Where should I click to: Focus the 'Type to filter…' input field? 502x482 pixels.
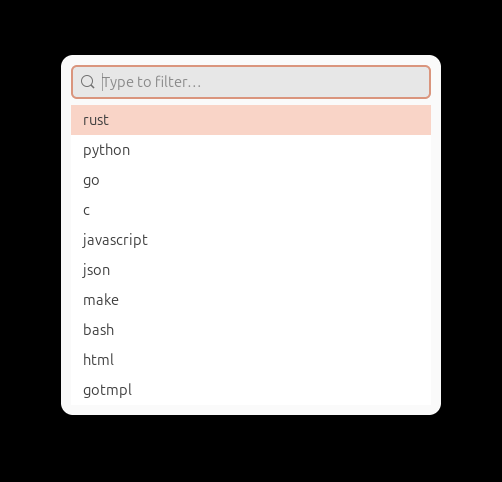point(251,82)
